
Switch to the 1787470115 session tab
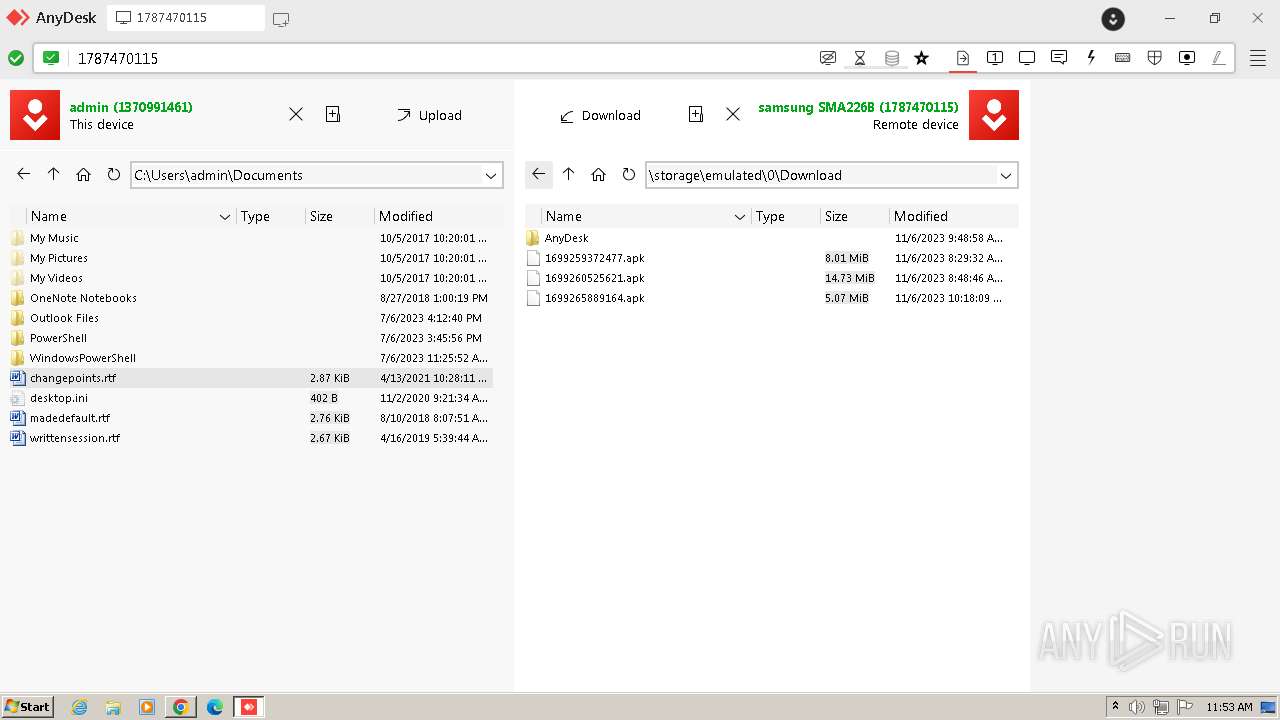coord(185,18)
